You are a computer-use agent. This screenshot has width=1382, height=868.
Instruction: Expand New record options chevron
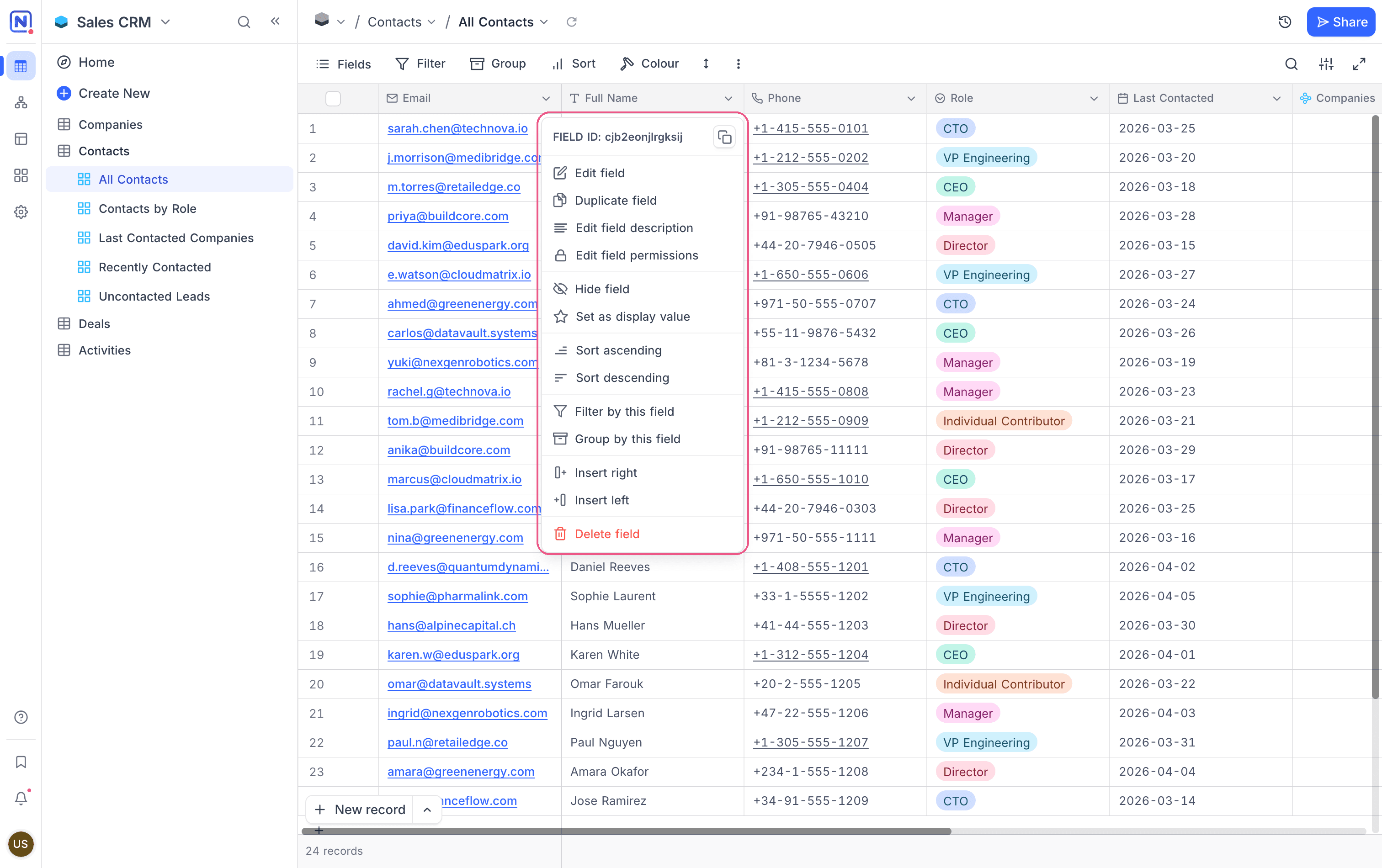coord(427,810)
